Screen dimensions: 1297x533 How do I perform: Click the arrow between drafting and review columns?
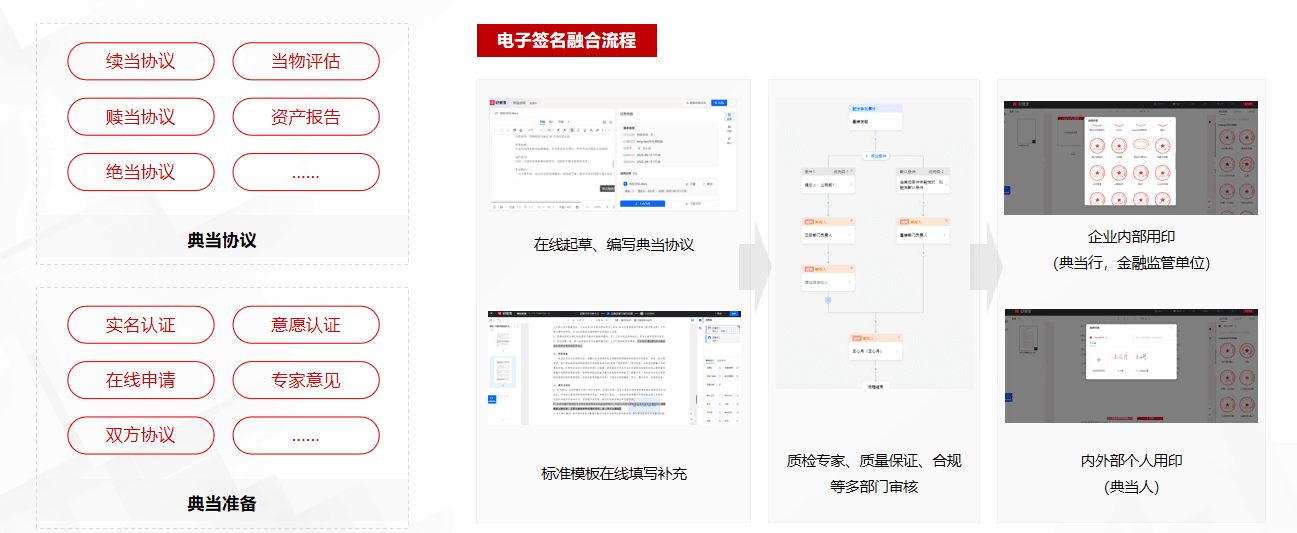(x=758, y=267)
